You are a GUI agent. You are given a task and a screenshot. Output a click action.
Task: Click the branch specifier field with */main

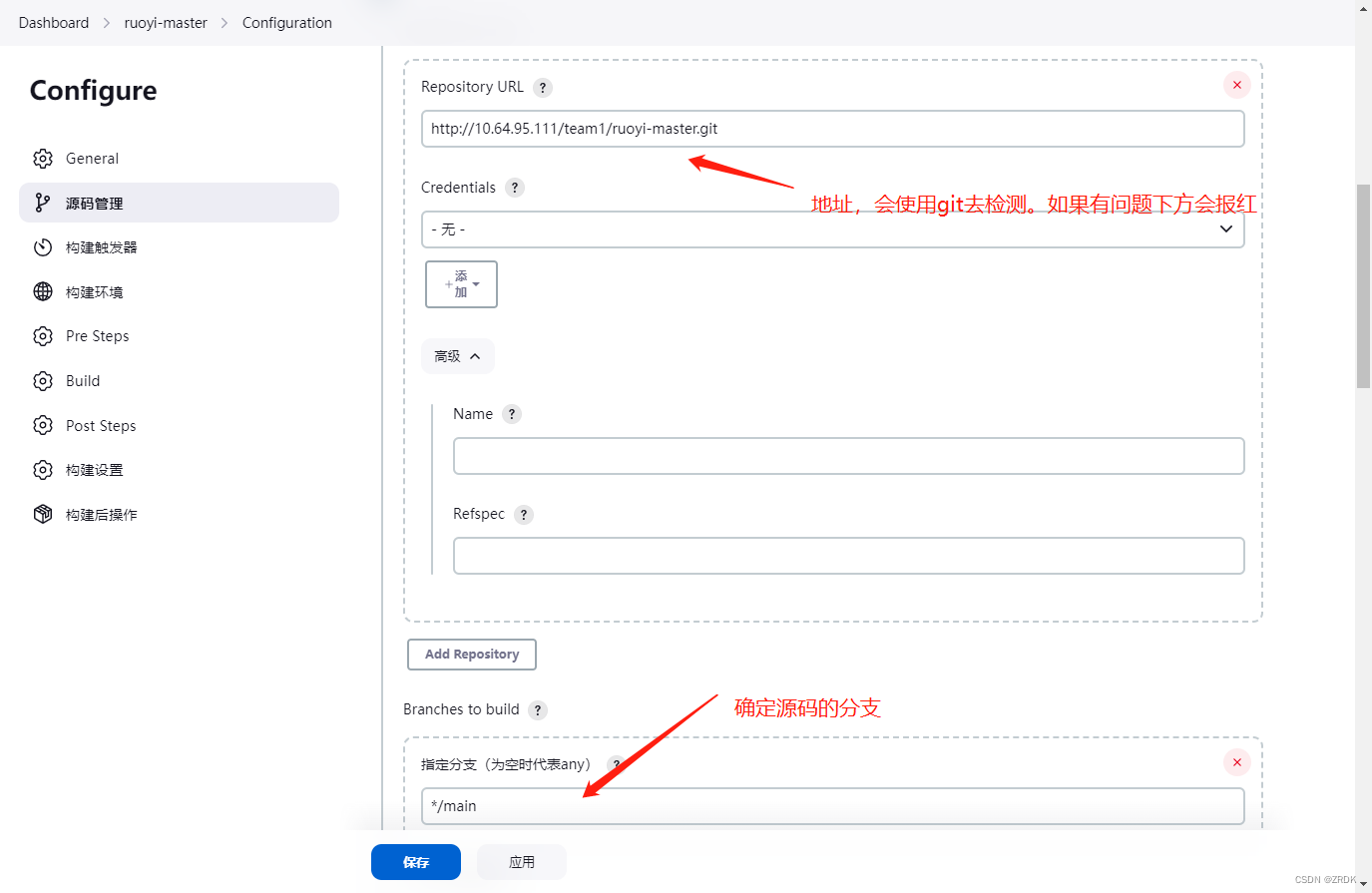tap(833, 806)
